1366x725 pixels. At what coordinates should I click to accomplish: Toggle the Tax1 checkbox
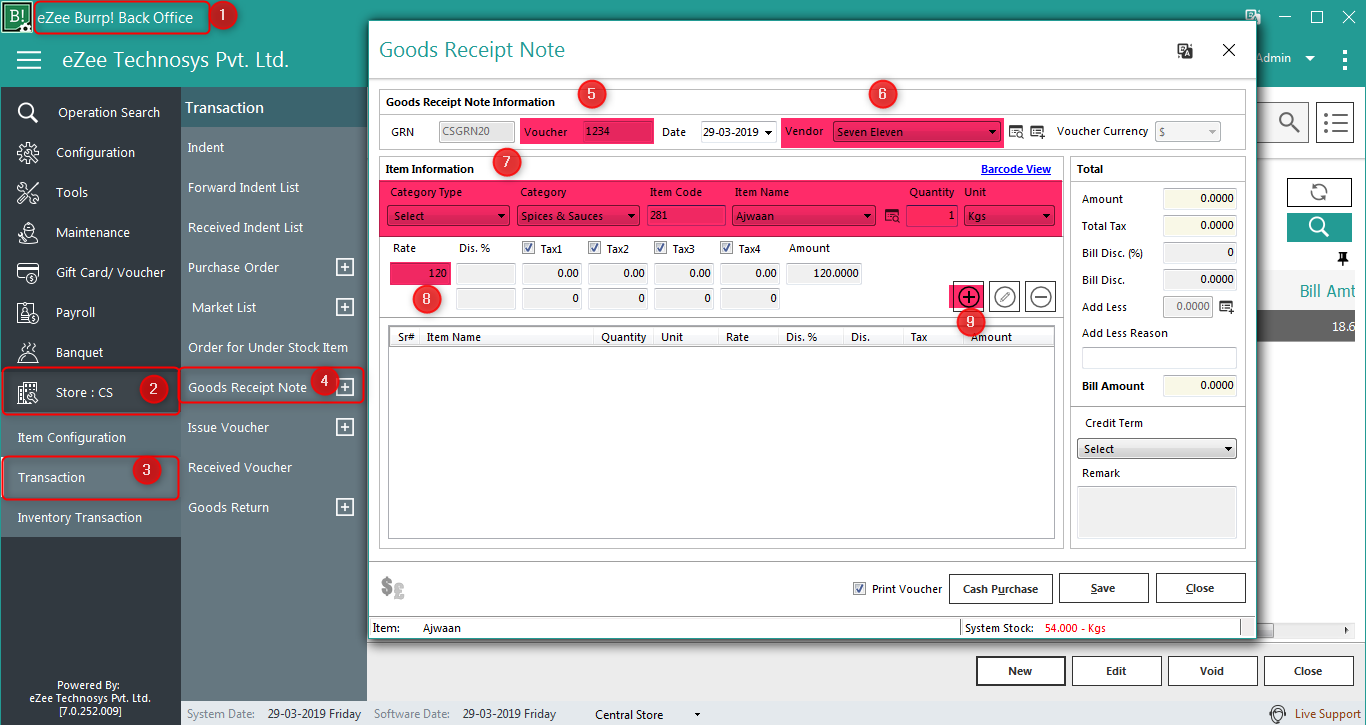tap(529, 248)
